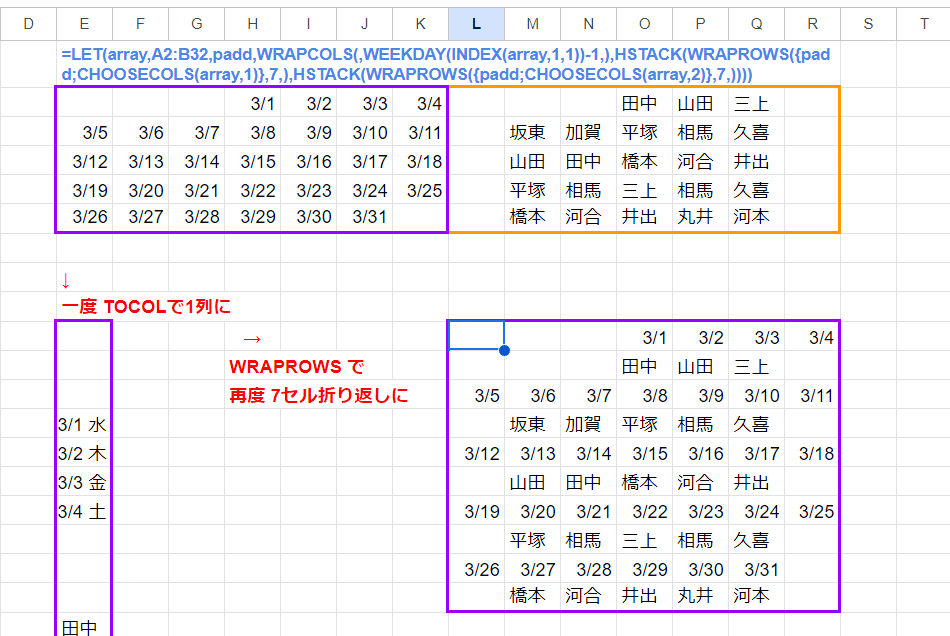Viewport: 950px width, 636px height.
Task: Select the cell 3/3 金
Action: coord(84,483)
